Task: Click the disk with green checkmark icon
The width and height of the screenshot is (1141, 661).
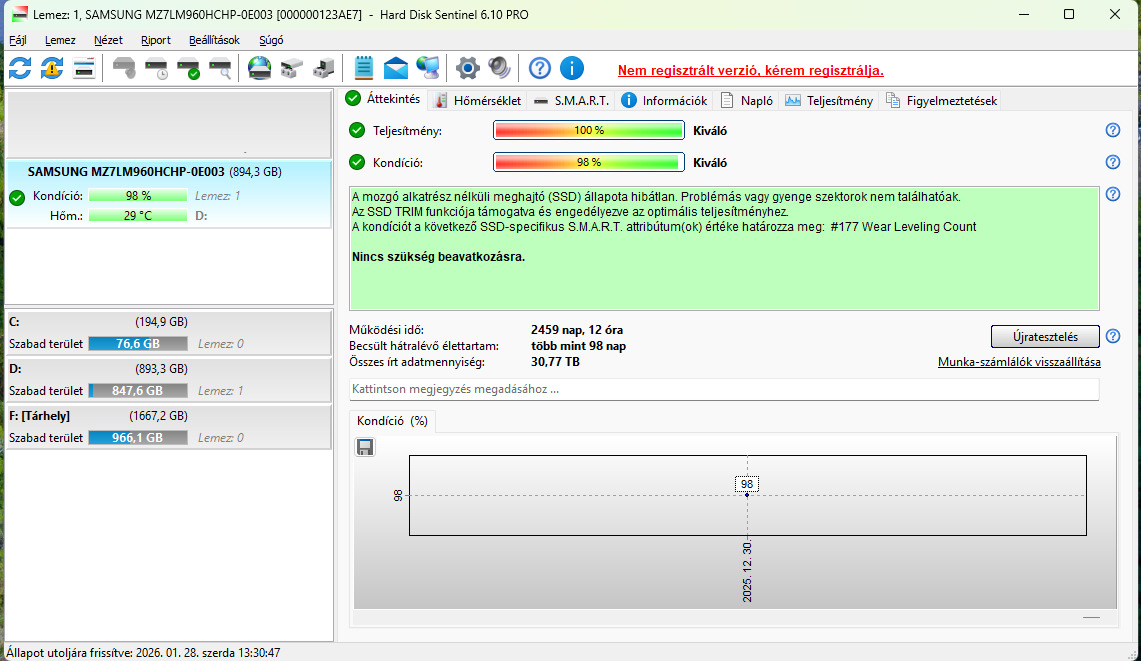Action: pos(188,68)
